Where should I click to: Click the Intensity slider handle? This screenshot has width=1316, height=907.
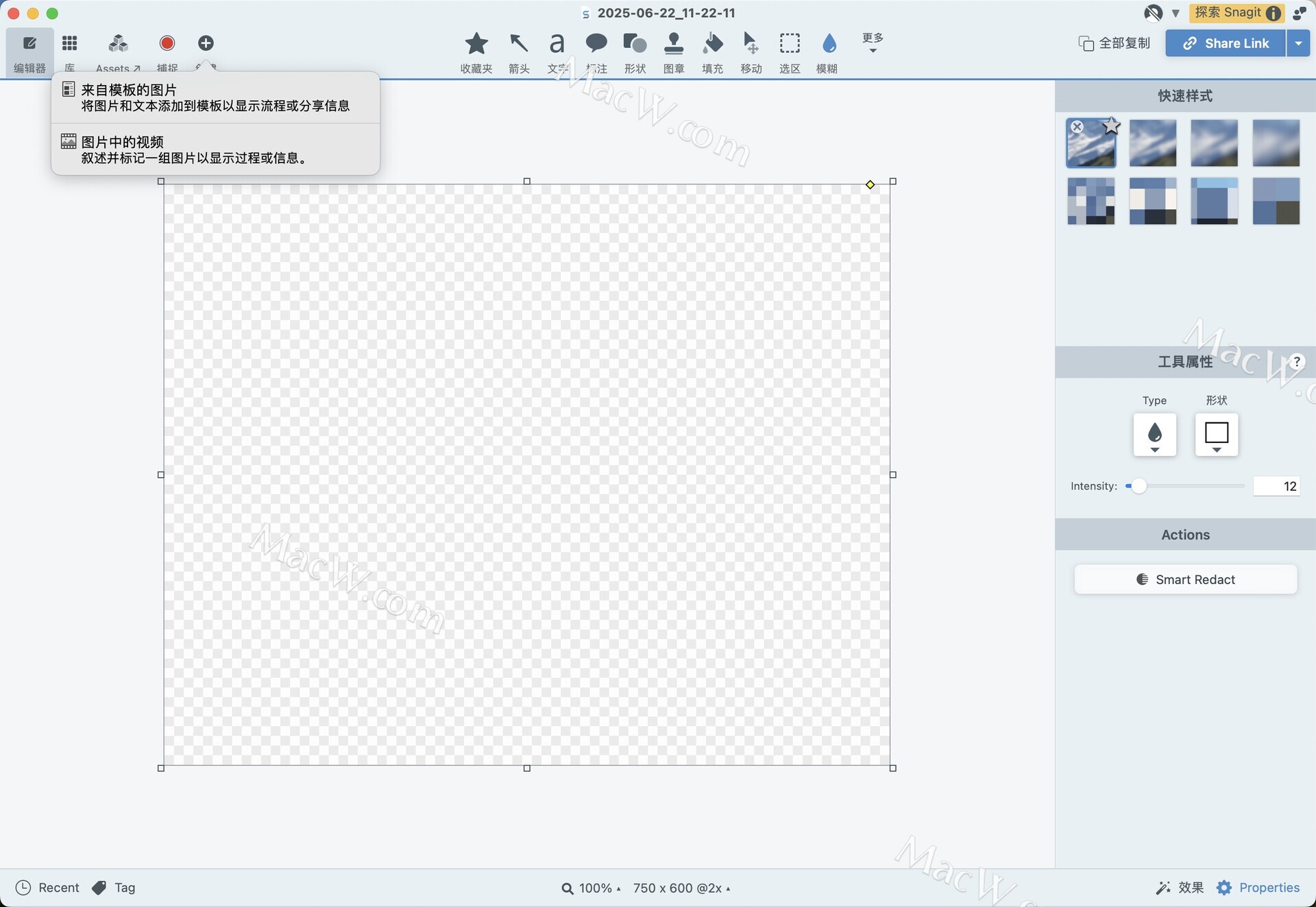(1138, 486)
